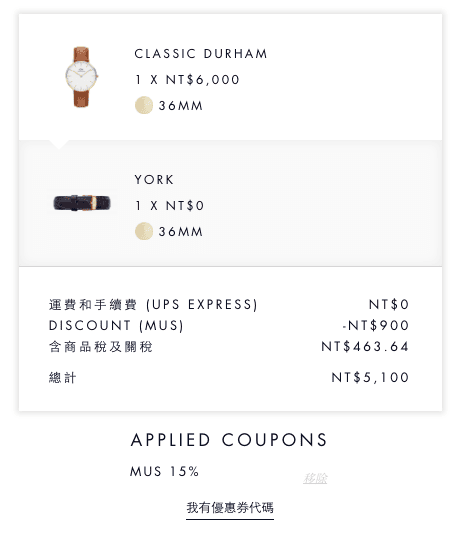Click the UPS Express shipping fee row label
The height and width of the screenshot is (550, 463).
[x=153, y=304]
